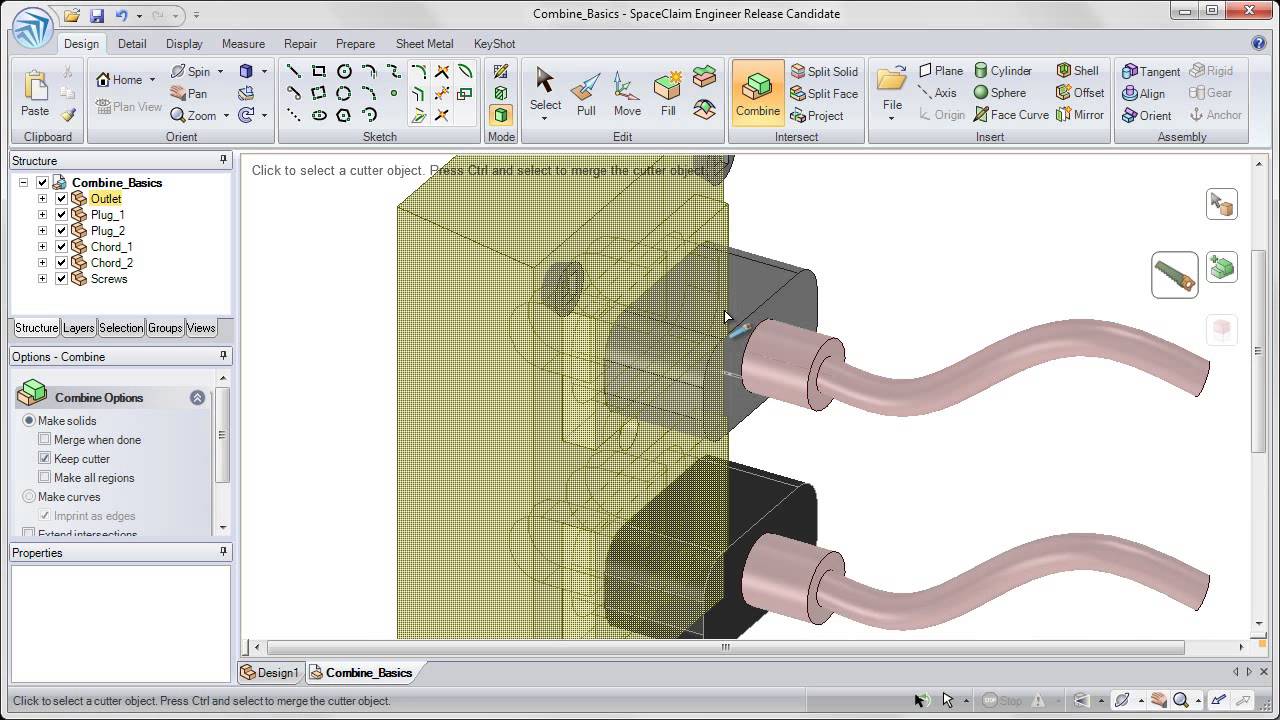Open the Sheet Metal ribbon tab
The image size is (1280, 720).
point(424,44)
